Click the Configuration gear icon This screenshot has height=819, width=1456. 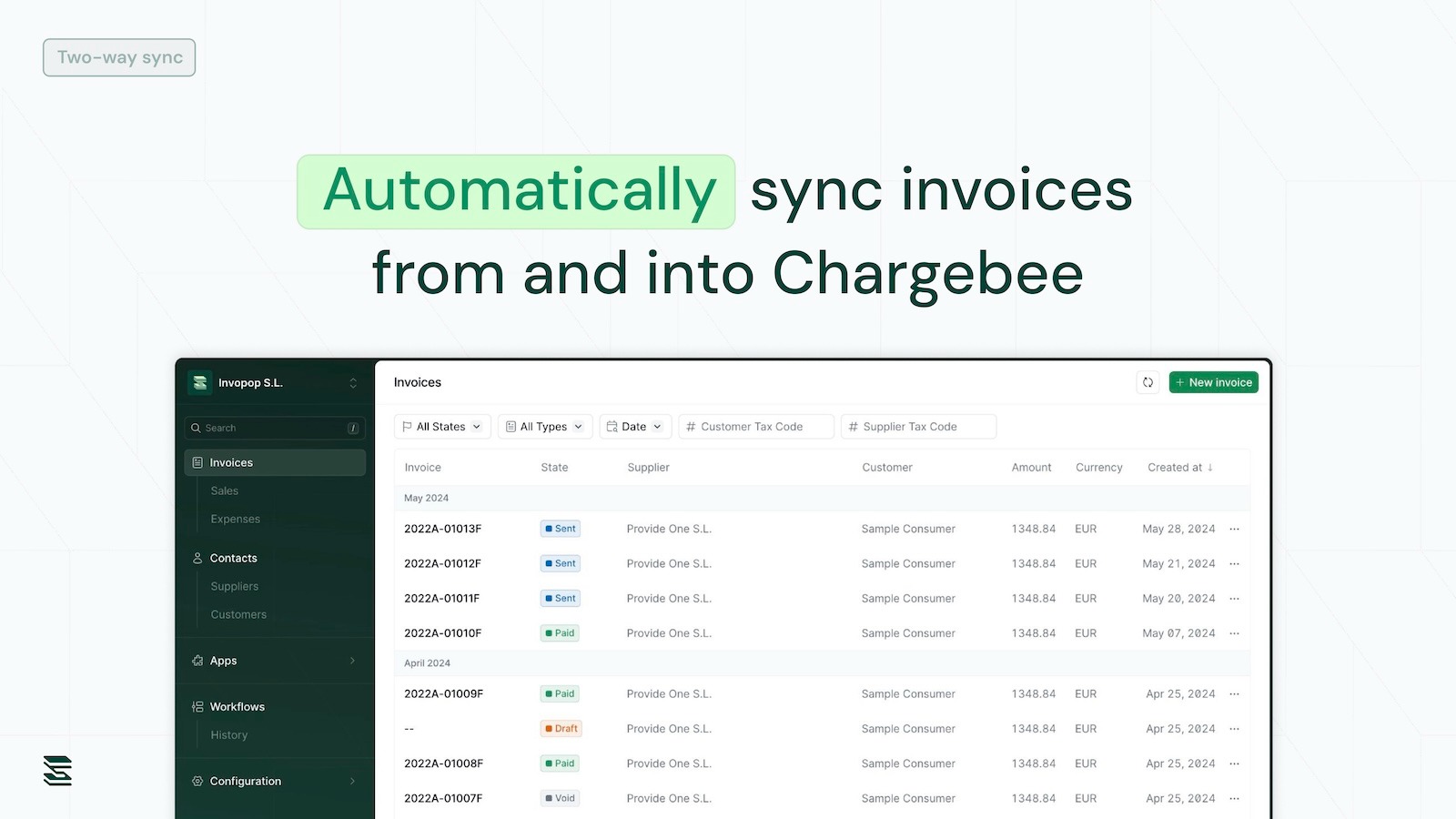[197, 782]
